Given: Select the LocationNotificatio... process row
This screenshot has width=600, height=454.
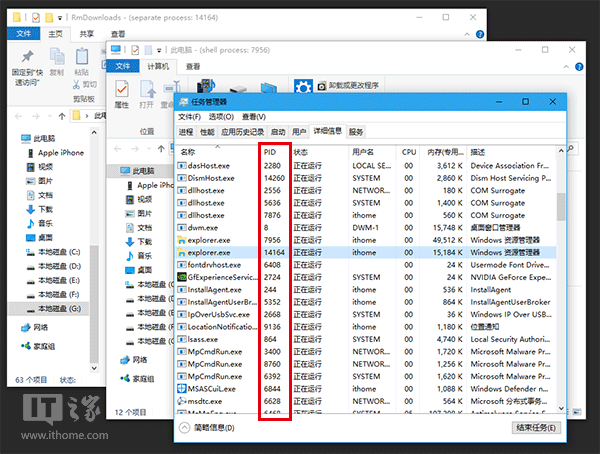Looking at the screenshot, I should click(366, 327).
